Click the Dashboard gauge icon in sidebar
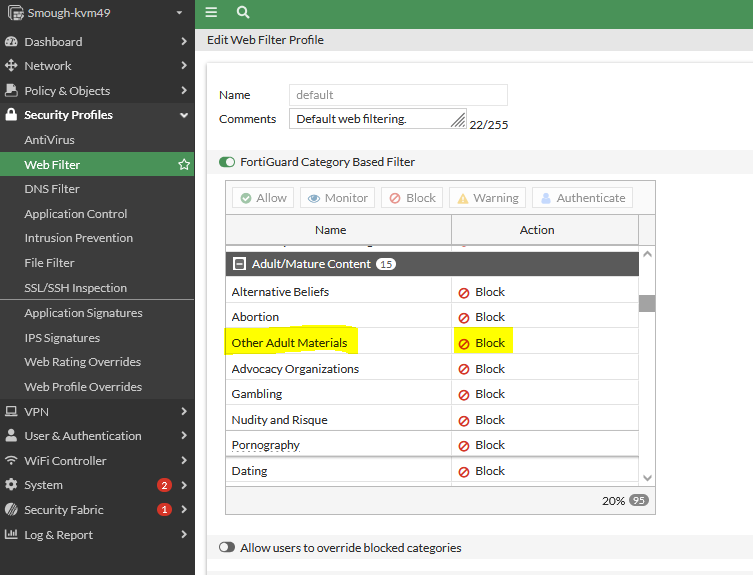 click(12, 42)
